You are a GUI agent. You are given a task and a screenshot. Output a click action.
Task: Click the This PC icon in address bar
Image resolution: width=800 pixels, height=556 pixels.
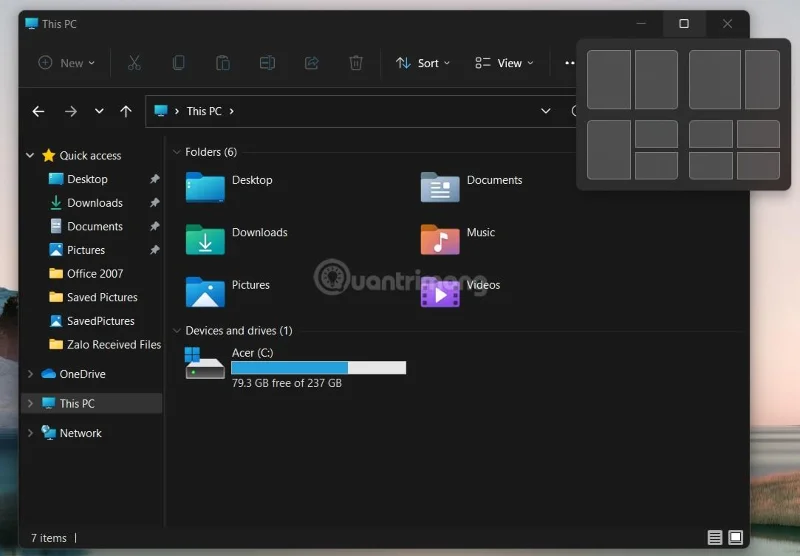[x=161, y=111]
